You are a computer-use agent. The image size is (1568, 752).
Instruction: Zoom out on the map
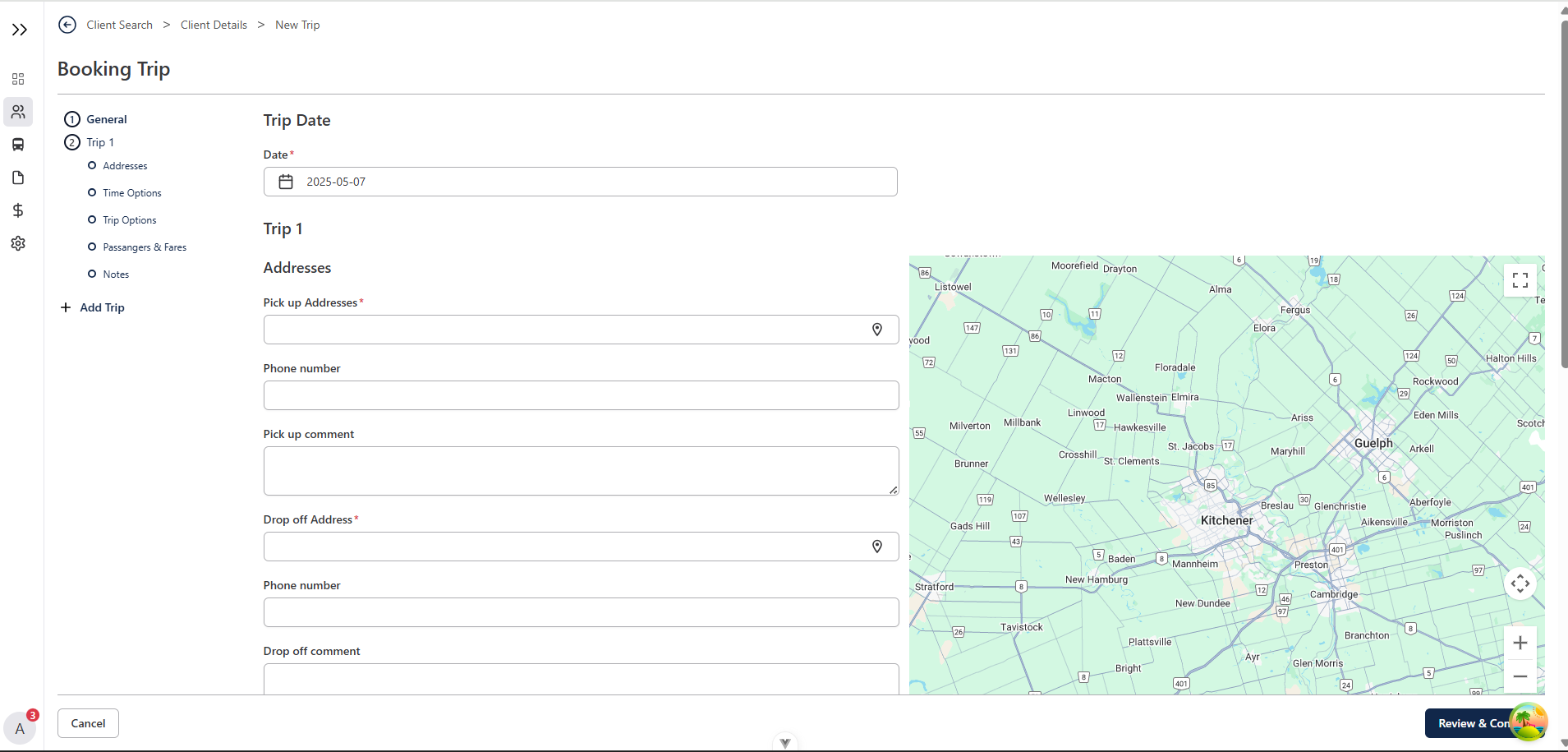[1520, 676]
